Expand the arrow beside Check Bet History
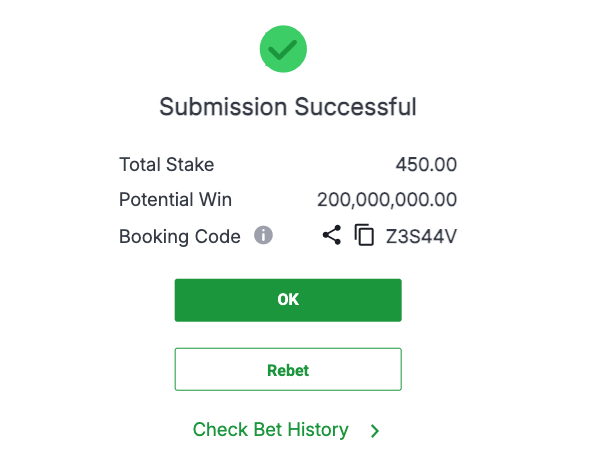Image resolution: width=592 pixels, height=452 pixels. (375, 431)
